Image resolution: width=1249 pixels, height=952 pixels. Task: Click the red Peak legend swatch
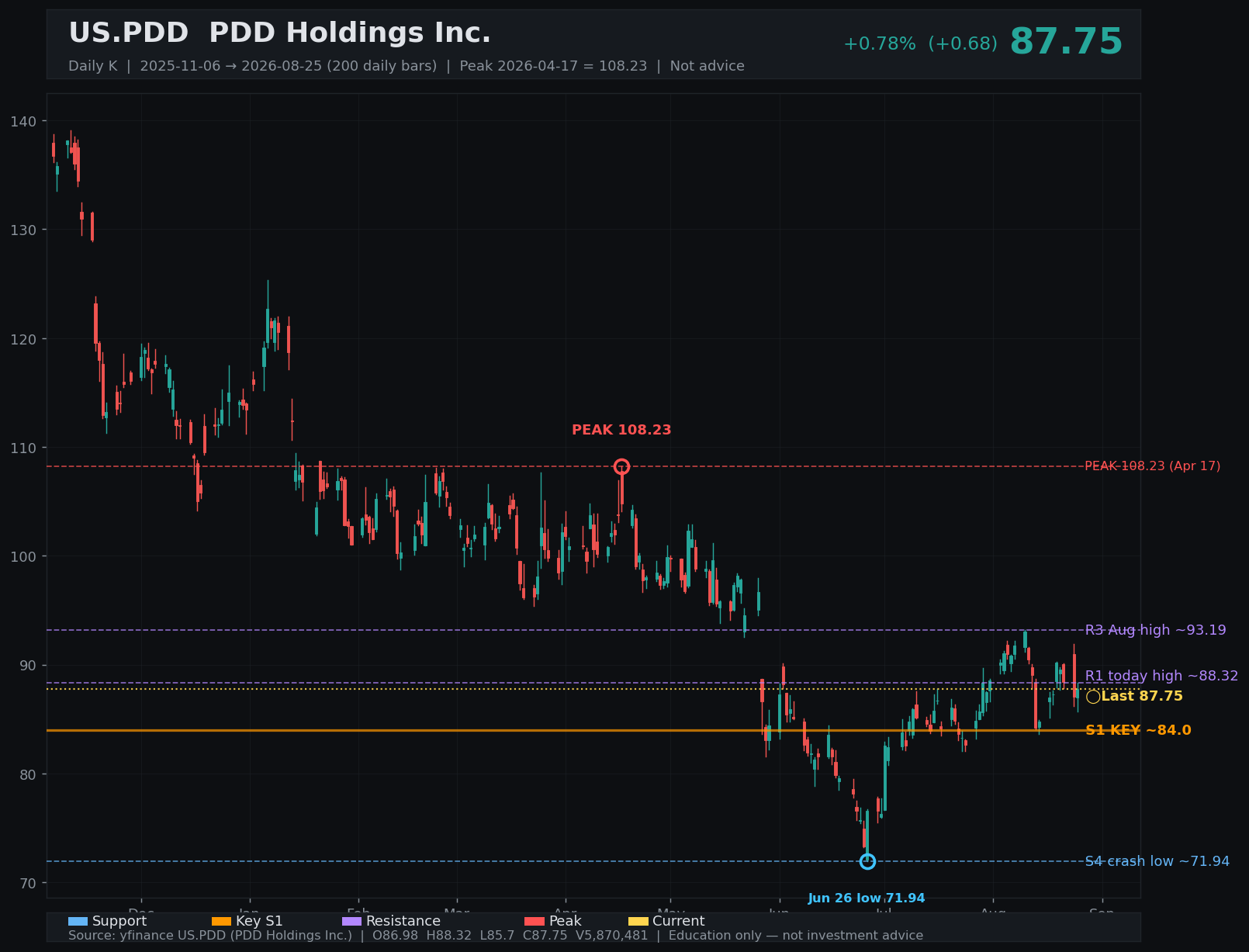(535, 921)
